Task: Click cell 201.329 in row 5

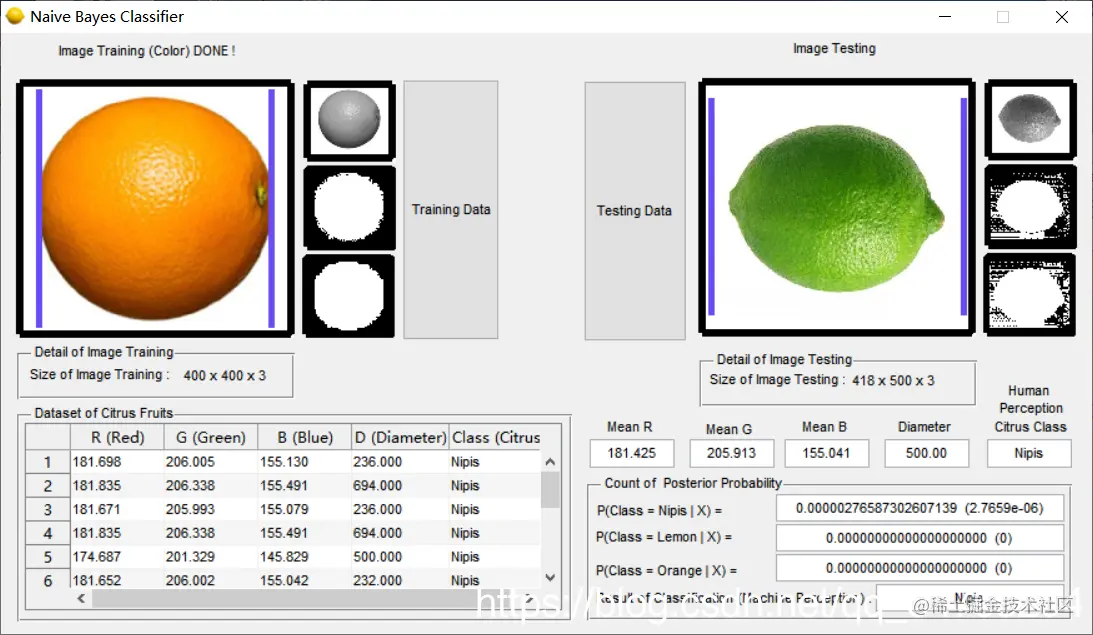Action: (211, 557)
